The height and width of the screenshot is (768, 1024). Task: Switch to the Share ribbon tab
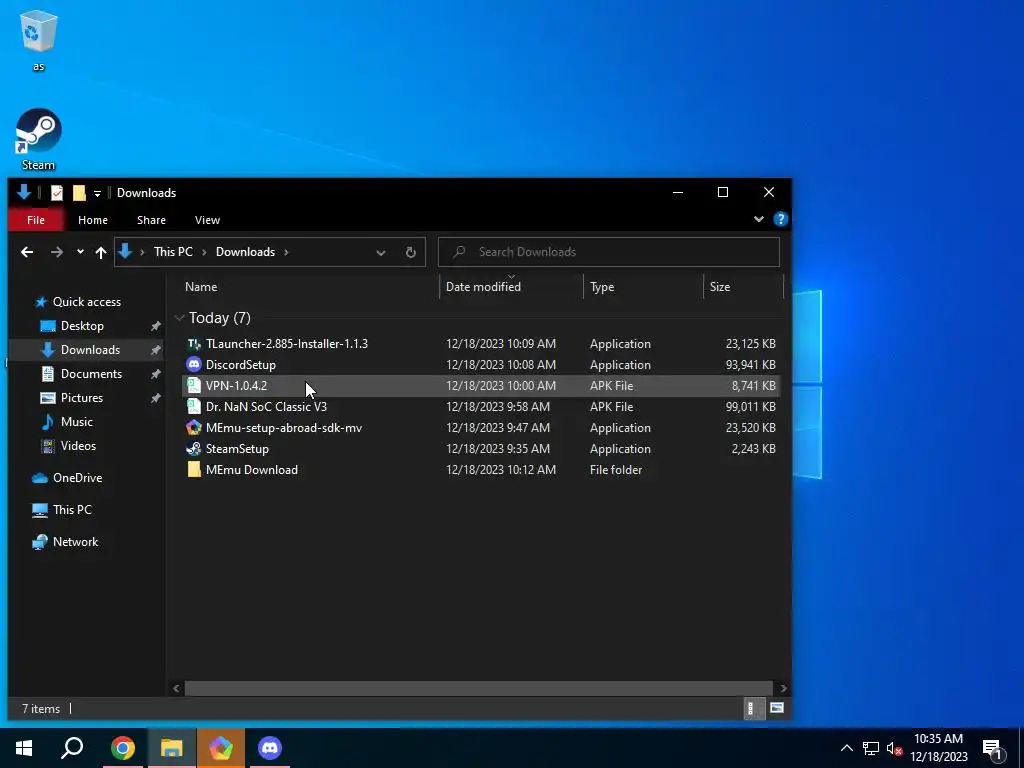point(151,220)
